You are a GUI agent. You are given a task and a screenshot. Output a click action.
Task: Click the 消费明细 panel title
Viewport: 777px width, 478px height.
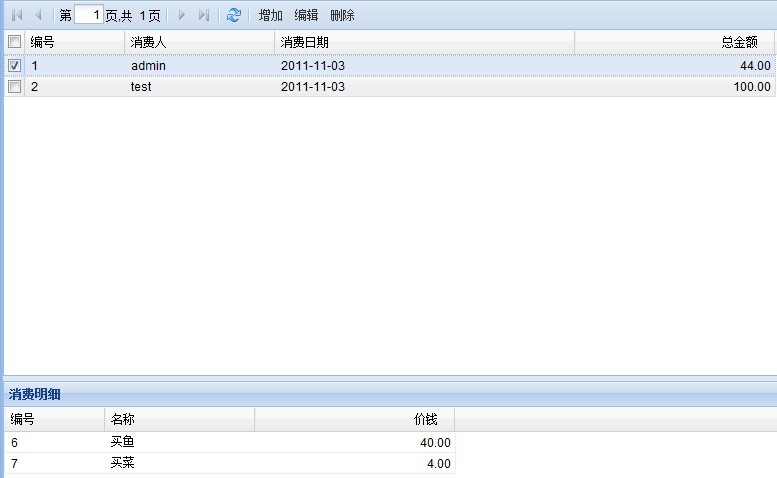click(x=35, y=394)
